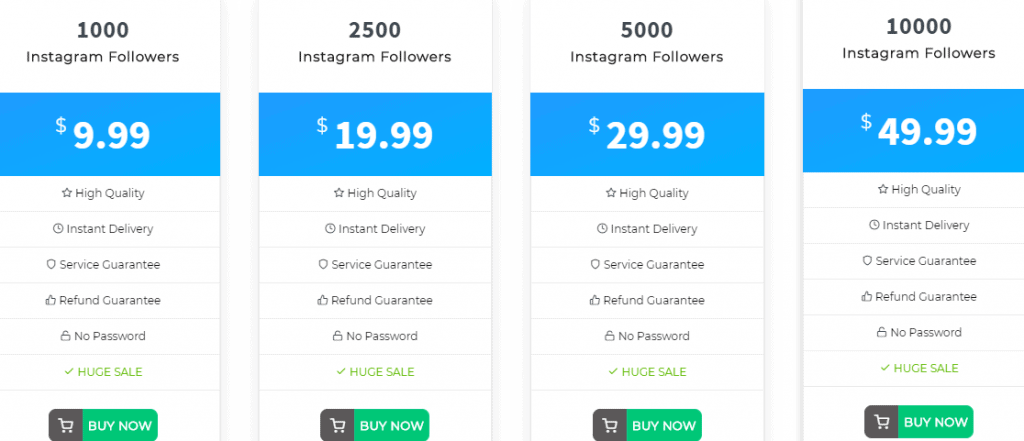Viewport: 1024px width, 441px height.
Task: Click the clock icon beside Instant Delivery in the 5000 plan
Action: pos(601,229)
